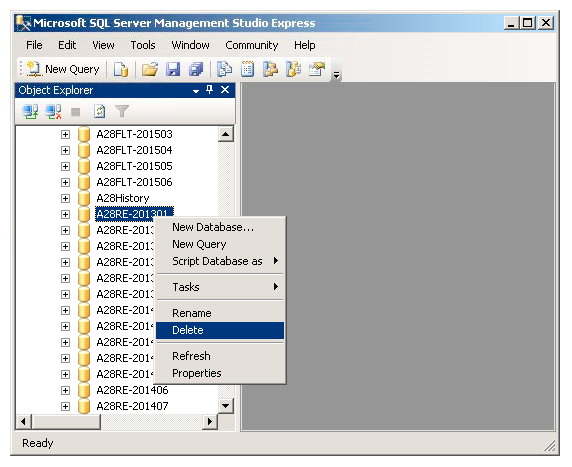Screen dimensions: 572x467
Task: Open the Object Explorer window position dropdown
Action: pyautogui.click(x=196, y=90)
